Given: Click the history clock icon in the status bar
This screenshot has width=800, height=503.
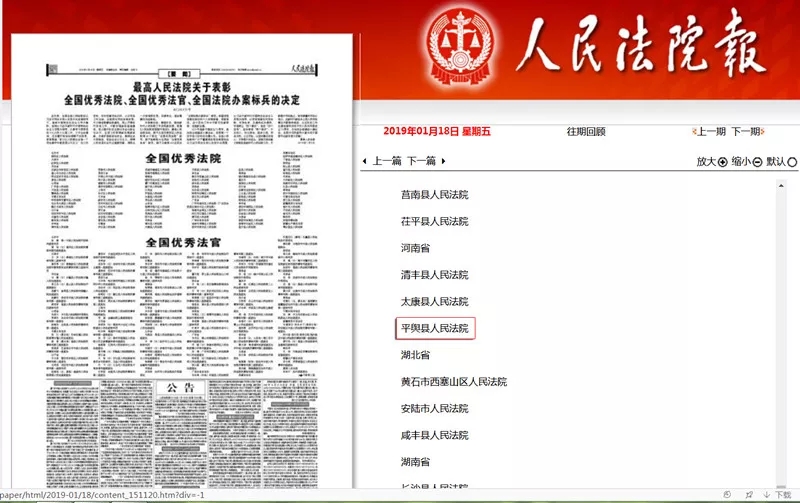Looking at the screenshot, I should tap(727, 494).
